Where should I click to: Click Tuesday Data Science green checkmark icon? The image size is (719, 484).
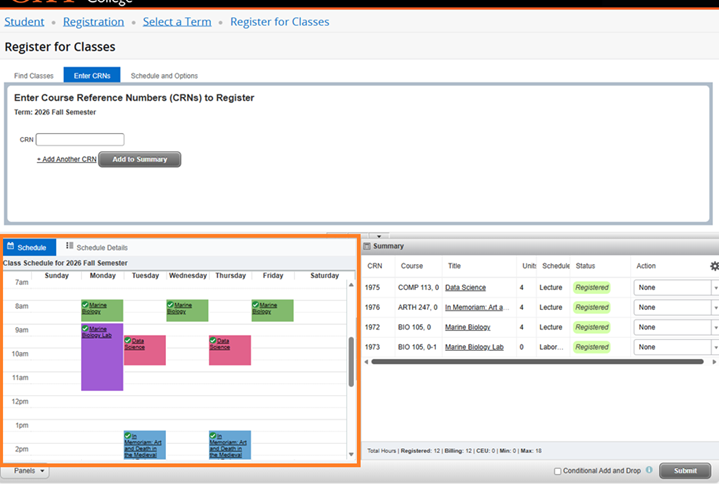pyautogui.click(x=128, y=340)
